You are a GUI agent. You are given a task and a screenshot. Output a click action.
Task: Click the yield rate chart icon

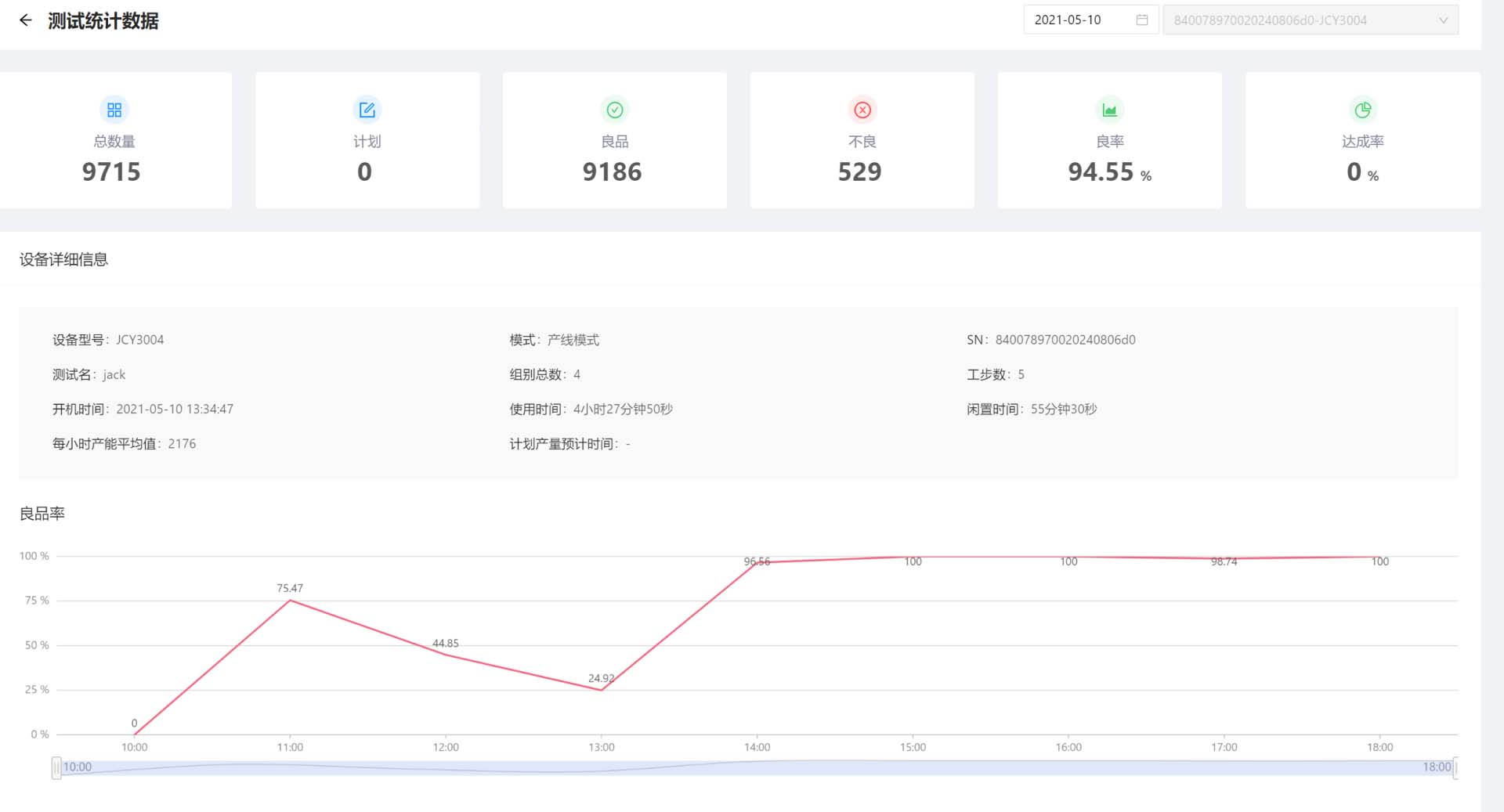(1109, 110)
